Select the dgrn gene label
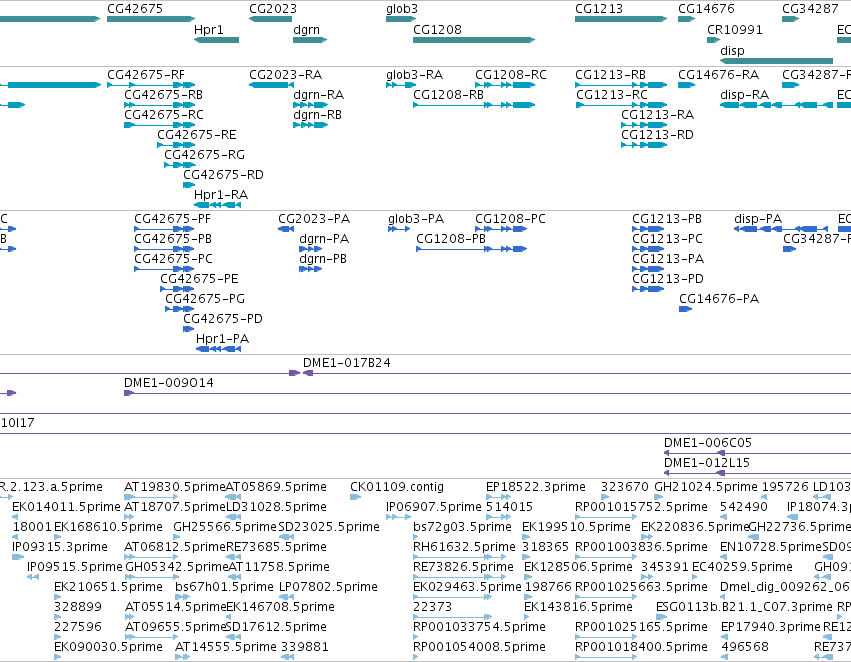Screen dimensions: 851x662 tap(307, 30)
